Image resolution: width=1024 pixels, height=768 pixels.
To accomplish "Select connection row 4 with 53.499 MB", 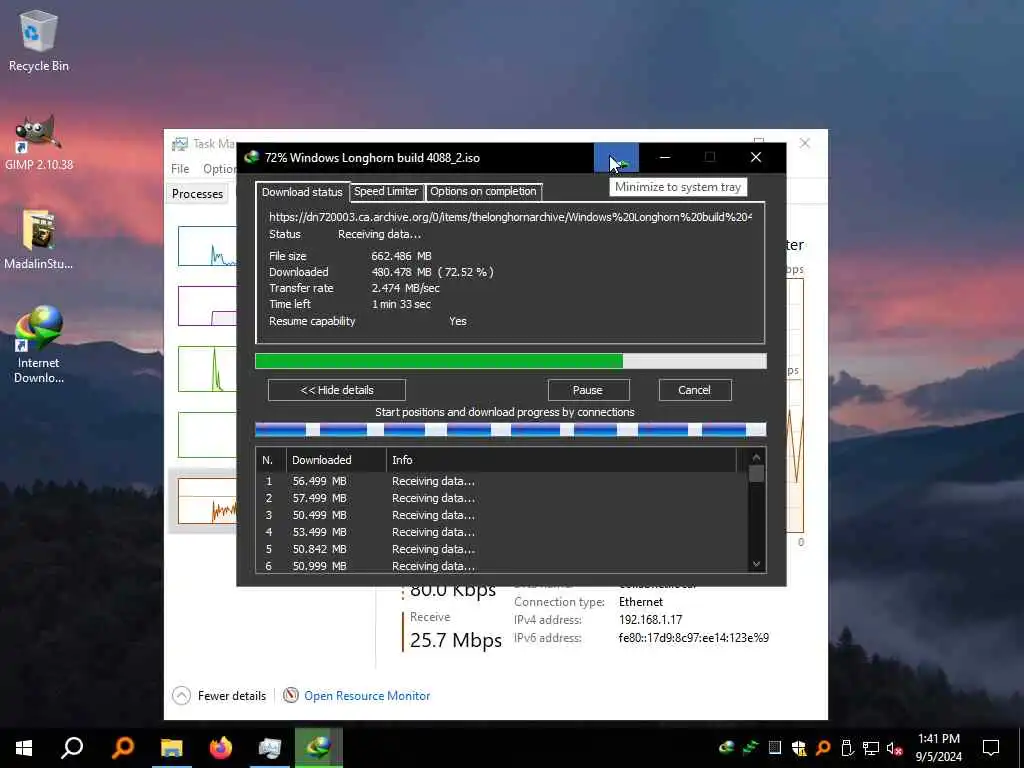I will (503, 532).
